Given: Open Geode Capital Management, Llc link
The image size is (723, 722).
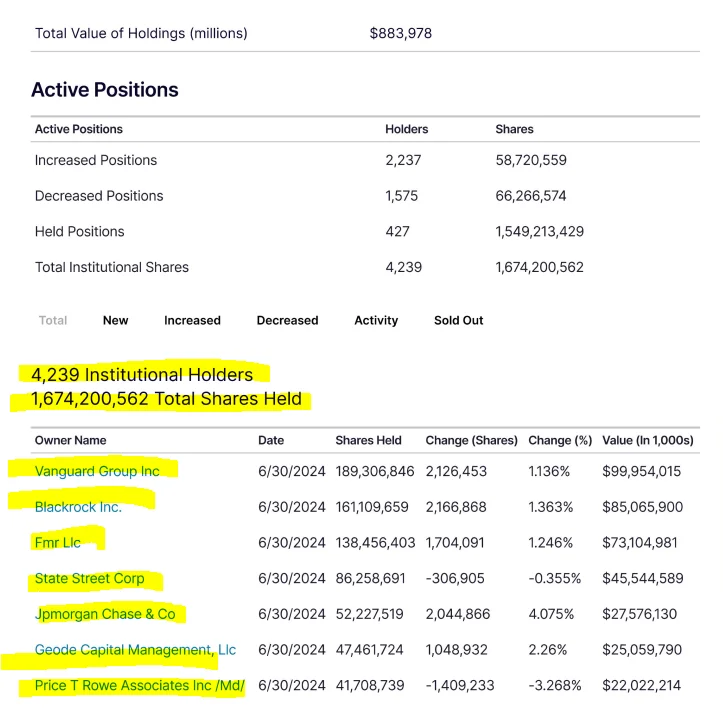Looking at the screenshot, I should (135, 650).
